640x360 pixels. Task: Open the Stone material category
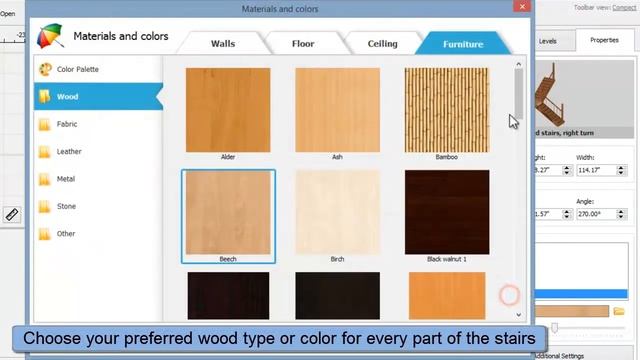98,206
